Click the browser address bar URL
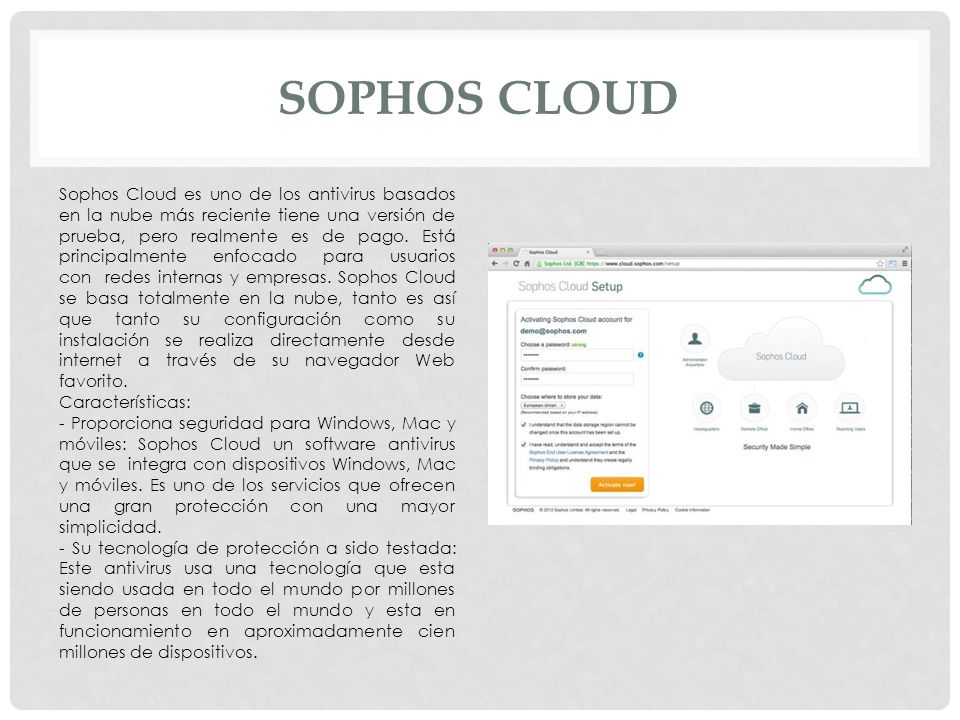This screenshot has height=720, width=960. (x=633, y=263)
